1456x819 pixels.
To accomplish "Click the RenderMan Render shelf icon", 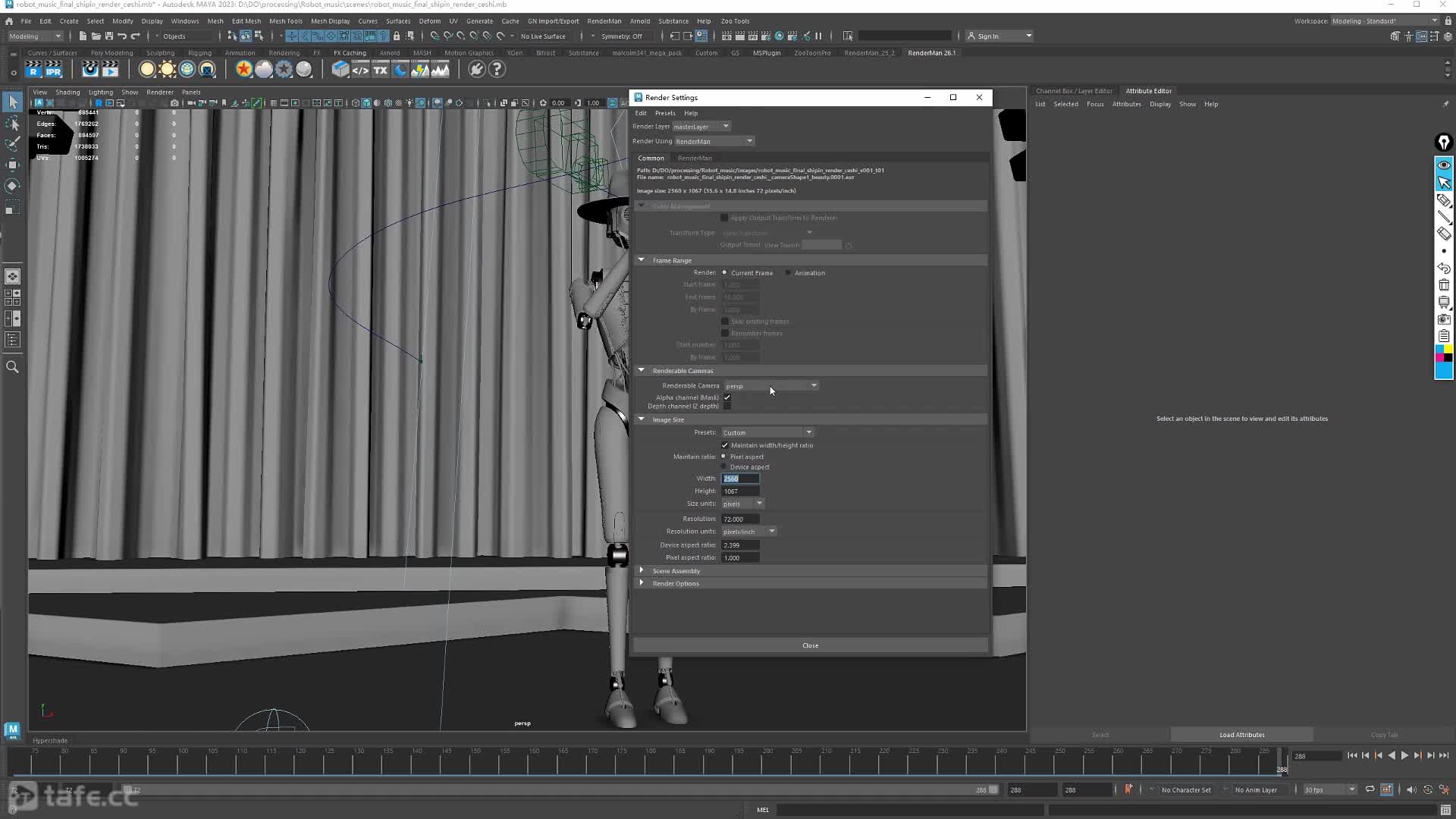I will [33, 70].
